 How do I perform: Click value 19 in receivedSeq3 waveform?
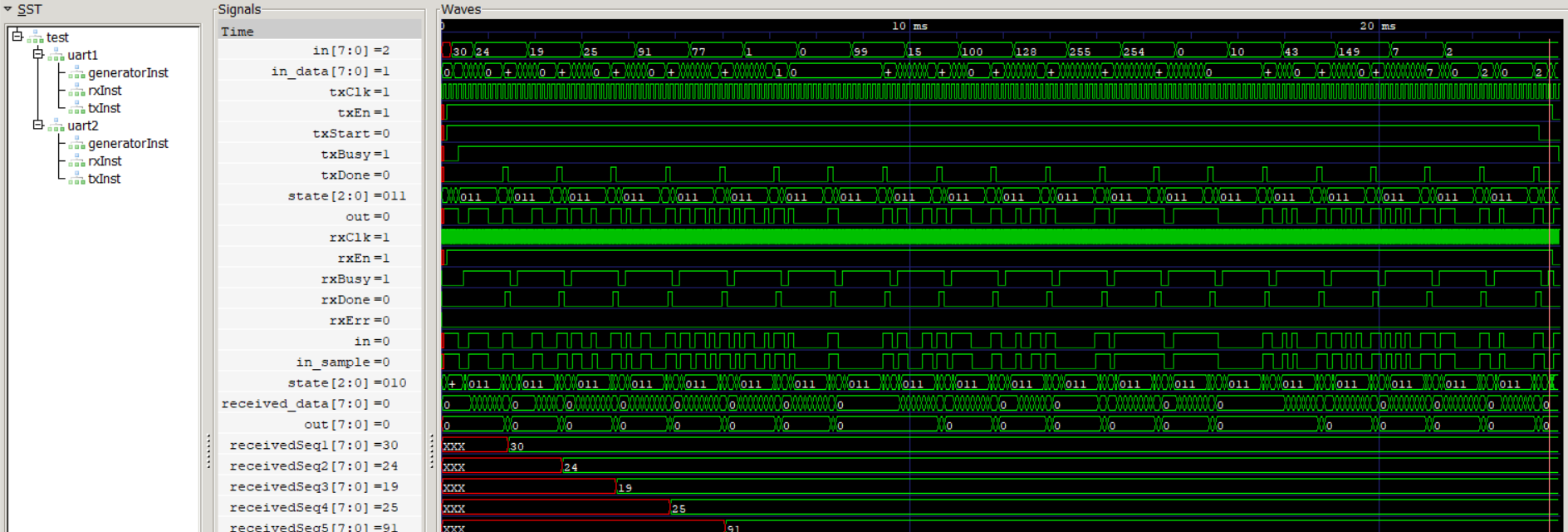(625, 488)
